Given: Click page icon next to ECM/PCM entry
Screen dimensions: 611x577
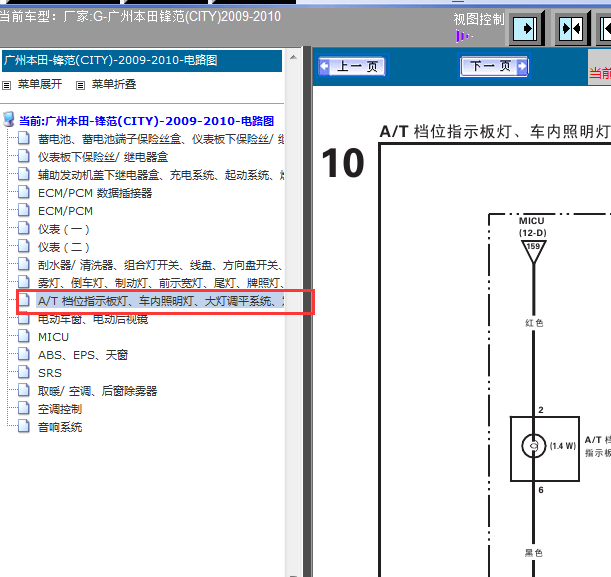Looking at the screenshot, I should 24,210.
